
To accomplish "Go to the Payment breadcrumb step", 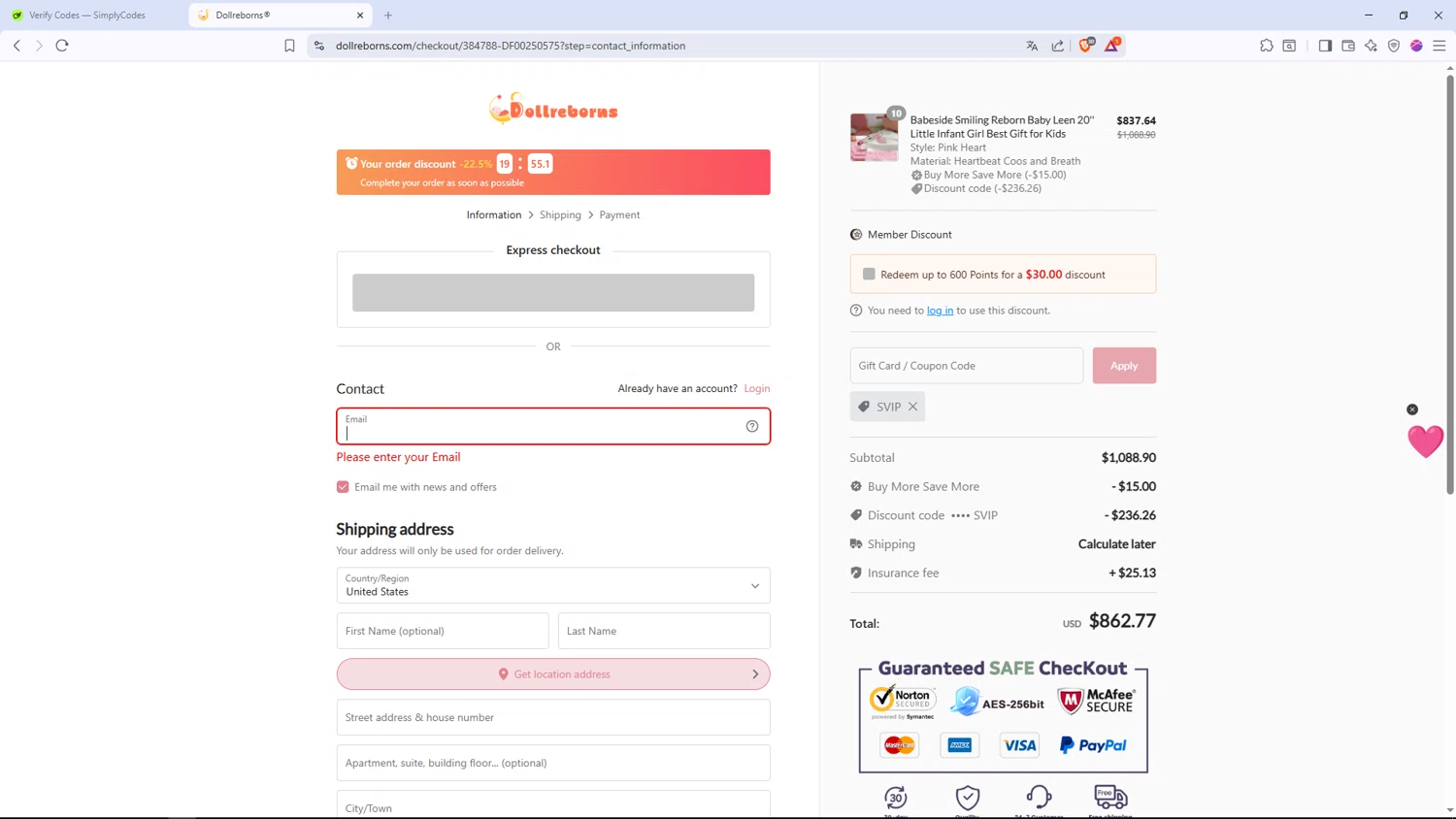I will coord(619,214).
